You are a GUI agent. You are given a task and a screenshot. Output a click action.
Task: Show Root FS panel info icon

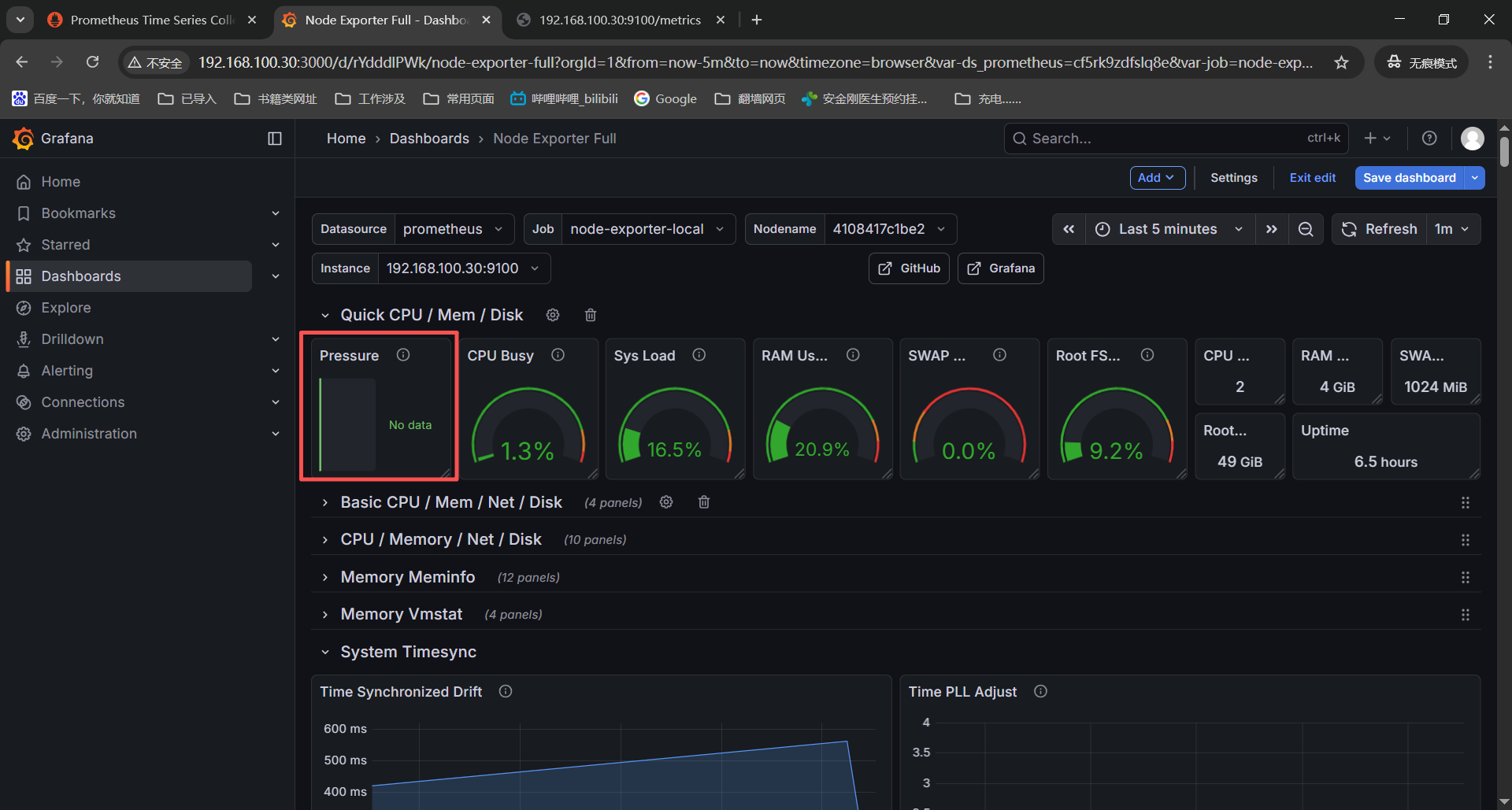1147,355
